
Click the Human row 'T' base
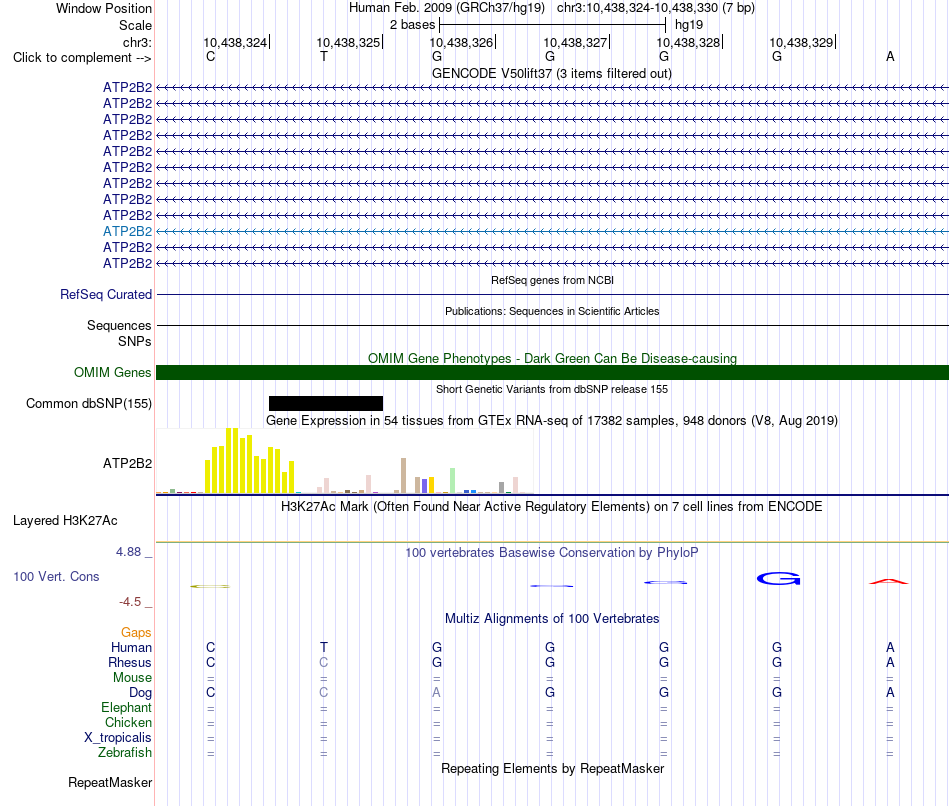pos(324,647)
